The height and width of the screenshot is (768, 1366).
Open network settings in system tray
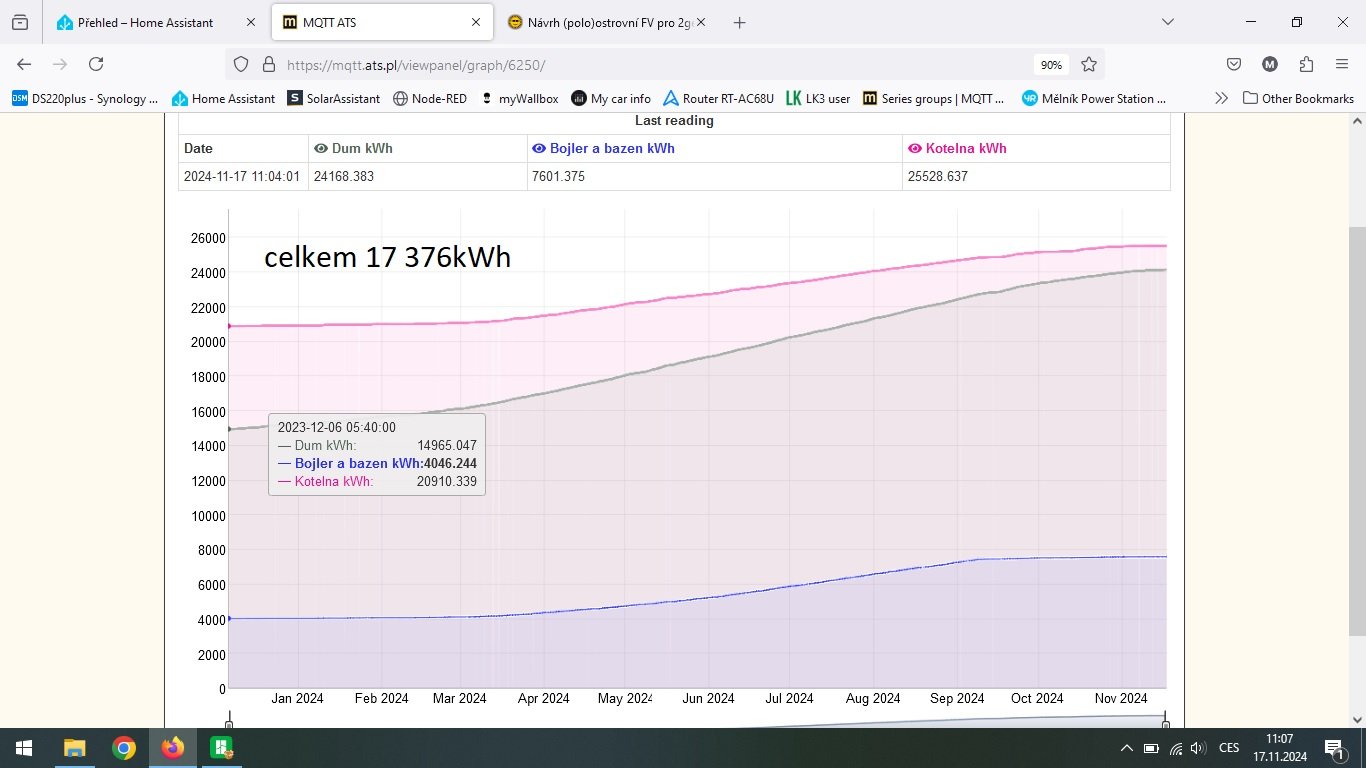point(1176,748)
